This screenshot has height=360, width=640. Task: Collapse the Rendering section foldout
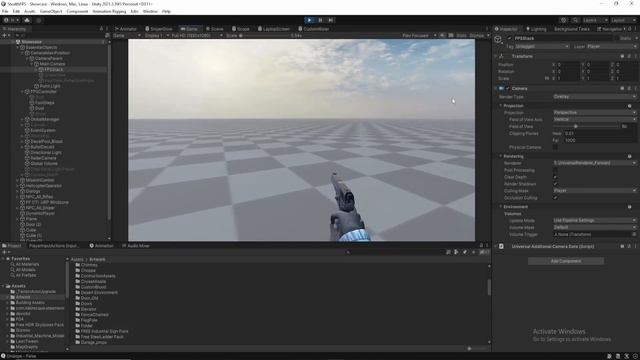click(x=501, y=156)
